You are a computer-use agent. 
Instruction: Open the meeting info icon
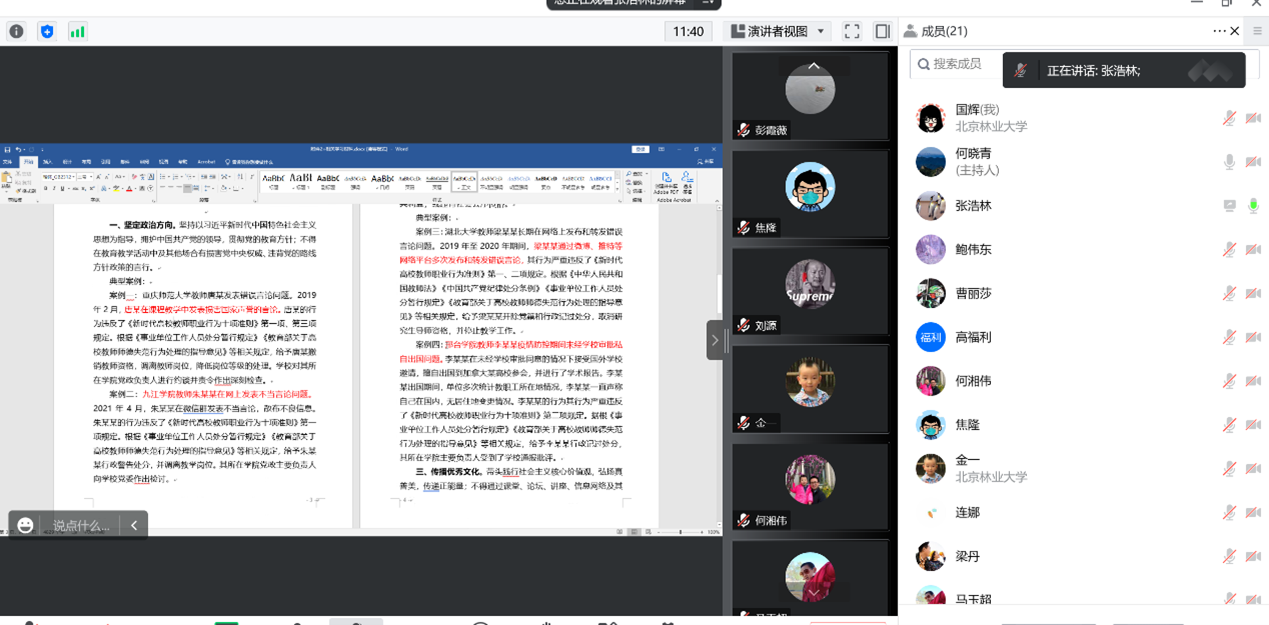click(x=16, y=31)
